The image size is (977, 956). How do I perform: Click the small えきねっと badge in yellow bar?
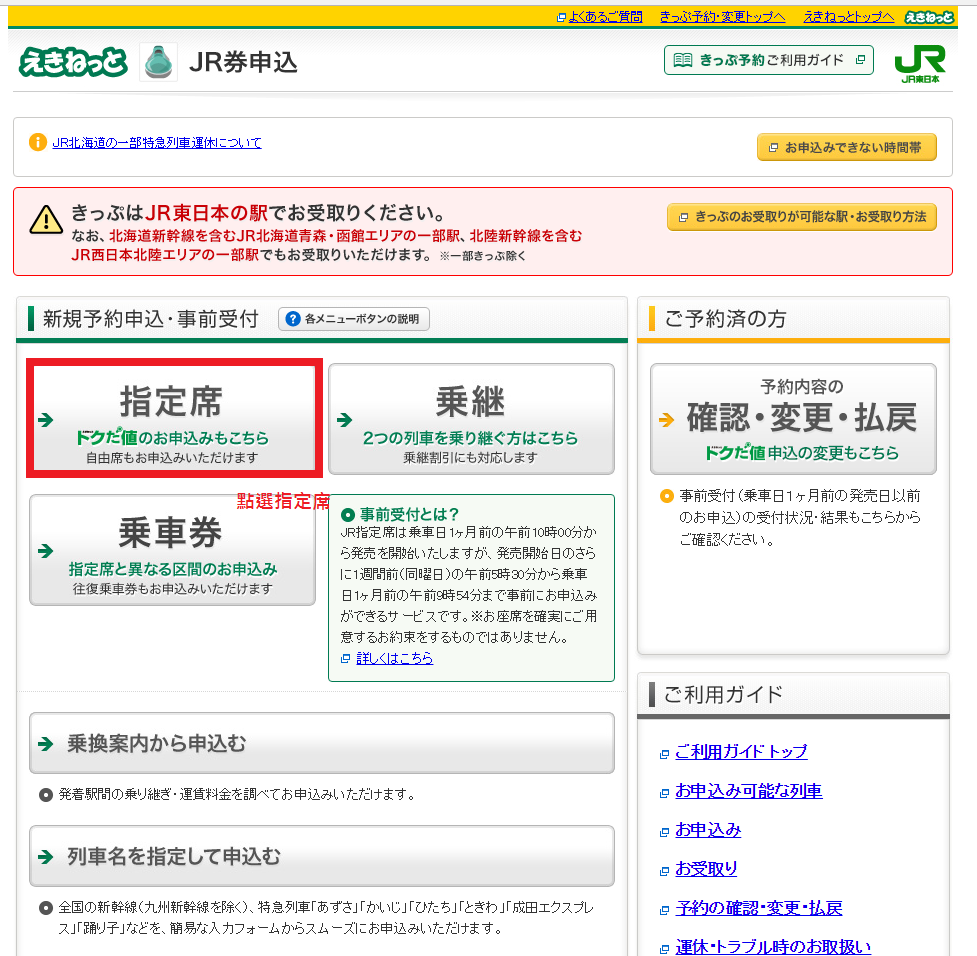click(x=929, y=17)
